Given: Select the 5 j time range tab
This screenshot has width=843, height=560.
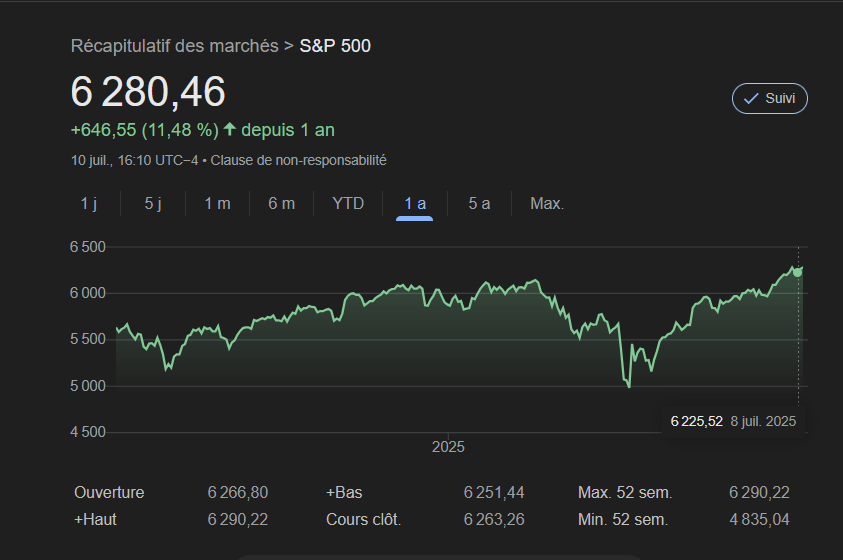Looking at the screenshot, I should tap(153, 204).
